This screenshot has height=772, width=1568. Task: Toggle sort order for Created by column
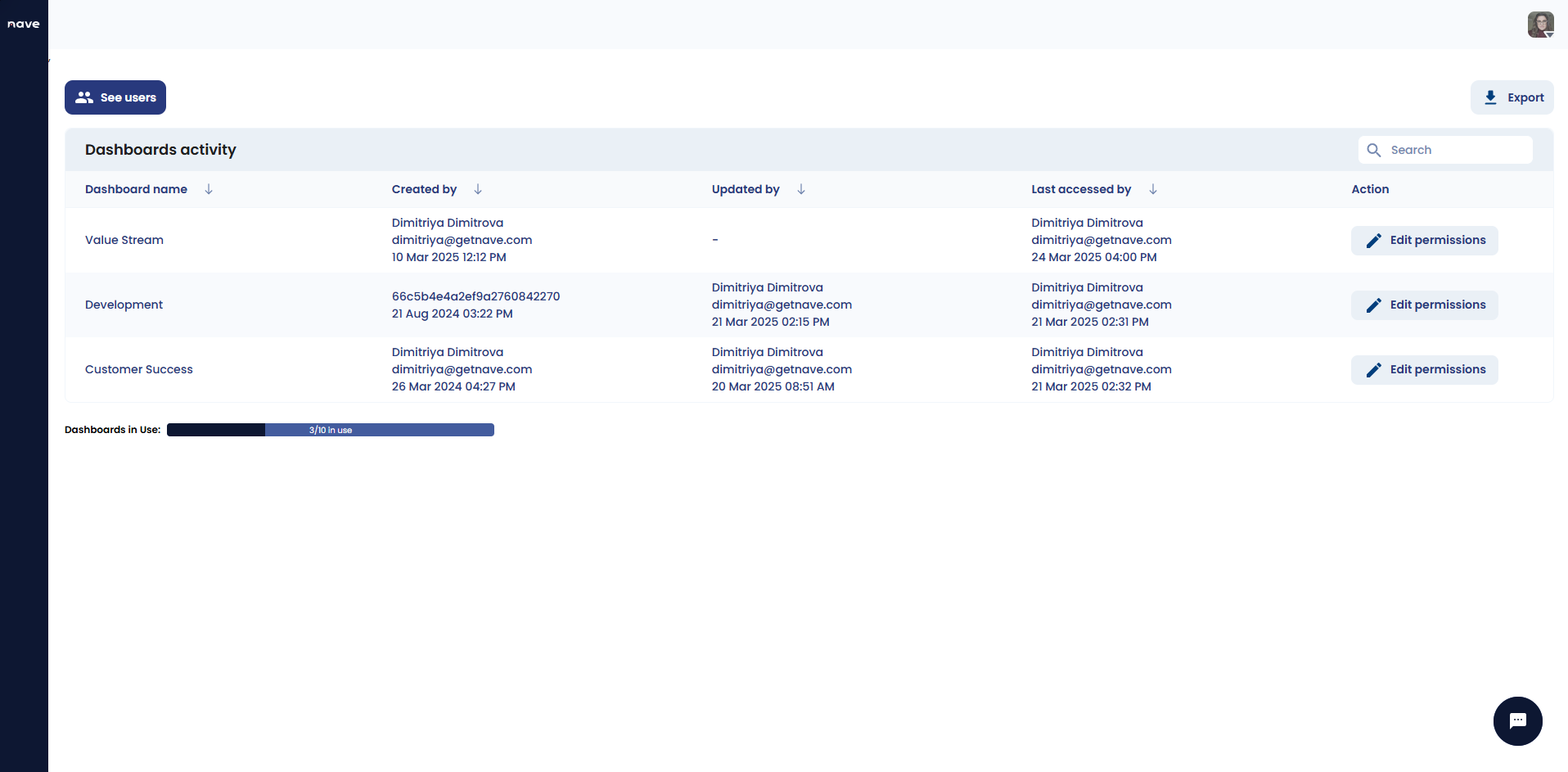(478, 189)
